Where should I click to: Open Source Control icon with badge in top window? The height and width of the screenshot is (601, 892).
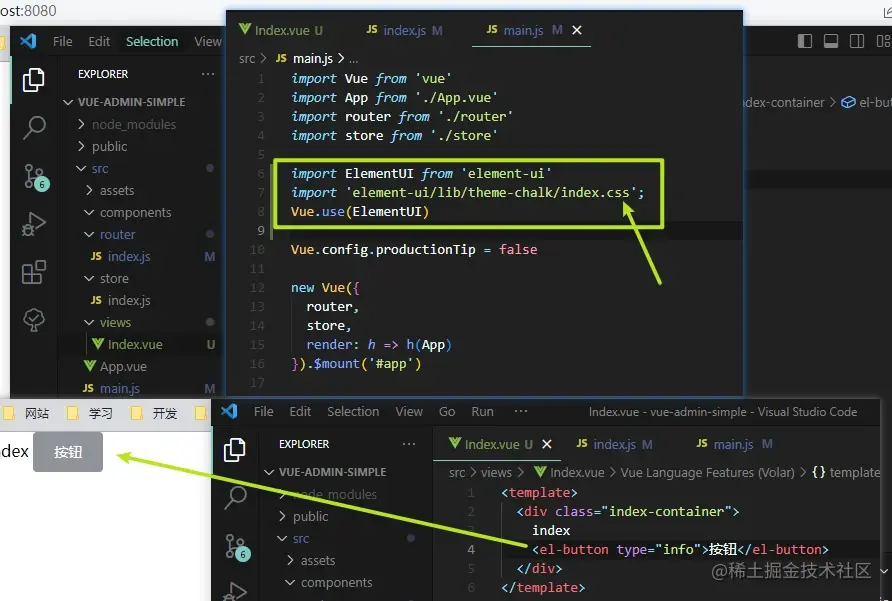36,176
